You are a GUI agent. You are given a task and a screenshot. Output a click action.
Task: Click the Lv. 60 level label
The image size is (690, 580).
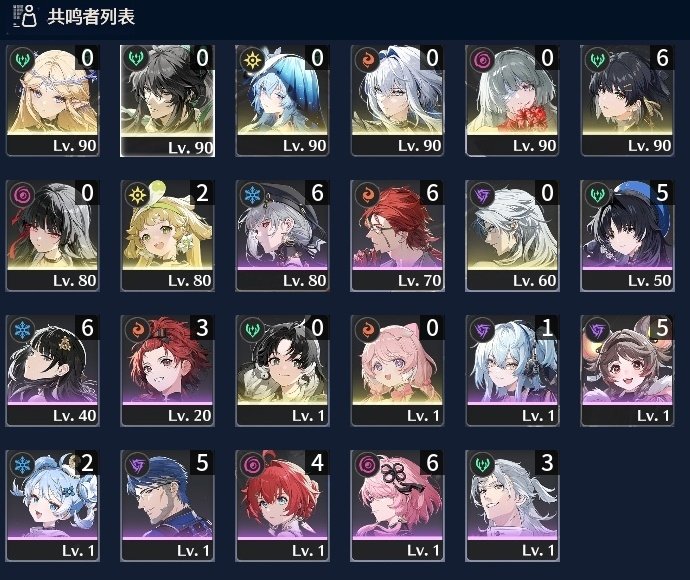pos(534,281)
